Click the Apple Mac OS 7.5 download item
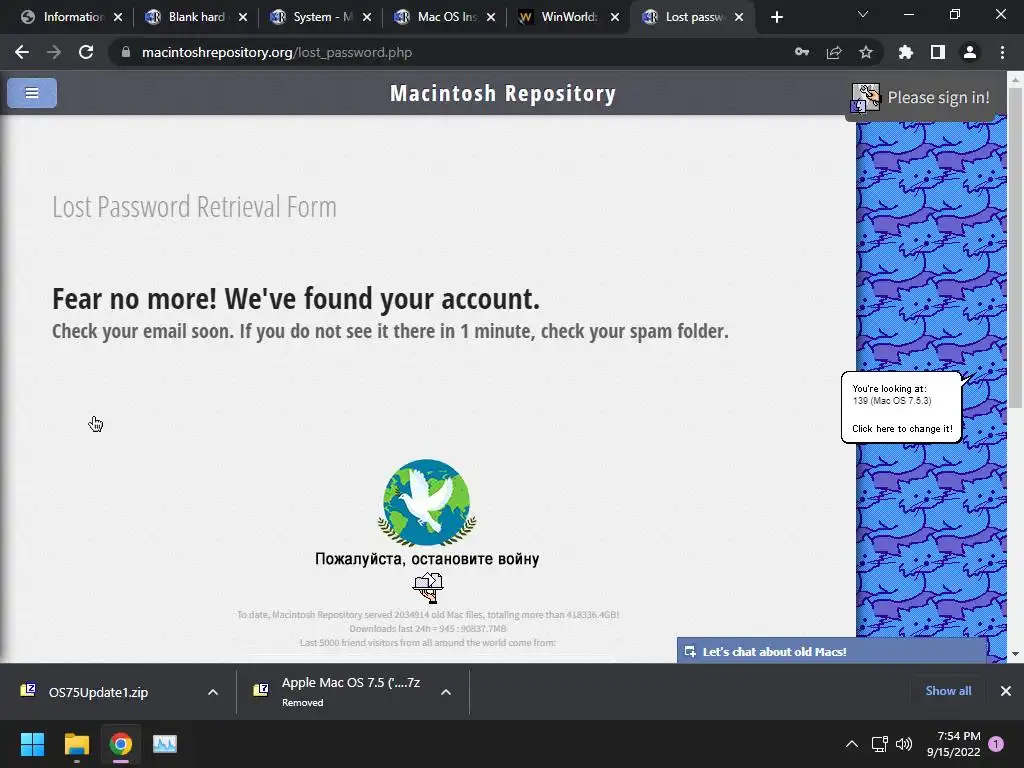 pyautogui.click(x=351, y=691)
